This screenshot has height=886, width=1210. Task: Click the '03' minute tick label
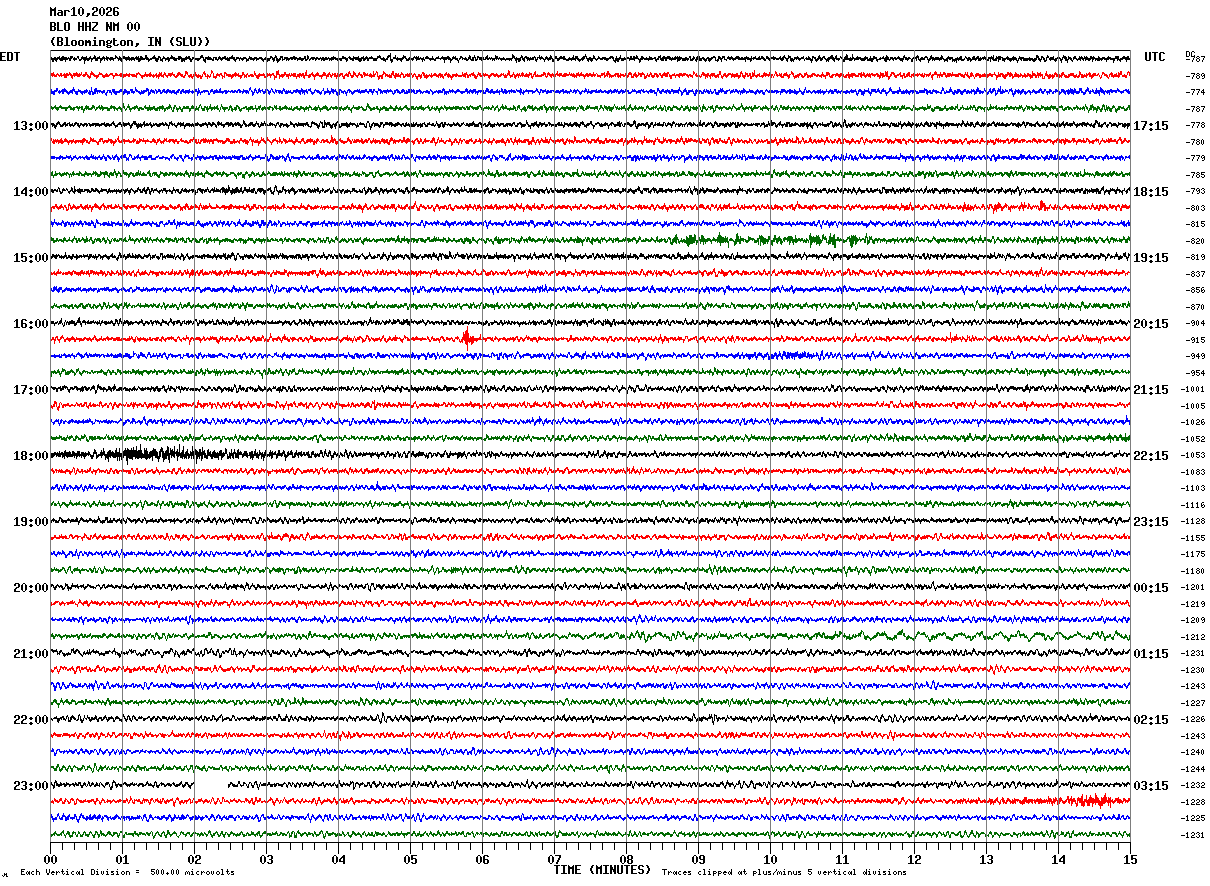(x=266, y=859)
